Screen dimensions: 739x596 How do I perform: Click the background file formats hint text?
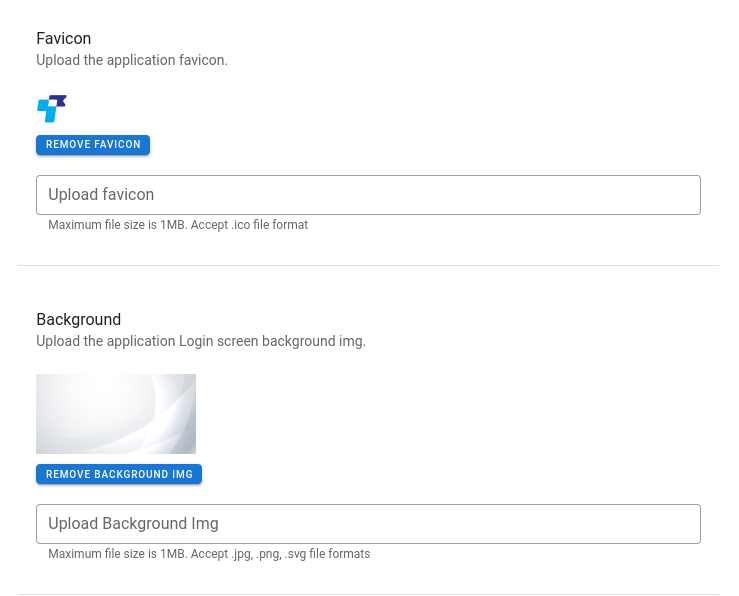(209, 554)
